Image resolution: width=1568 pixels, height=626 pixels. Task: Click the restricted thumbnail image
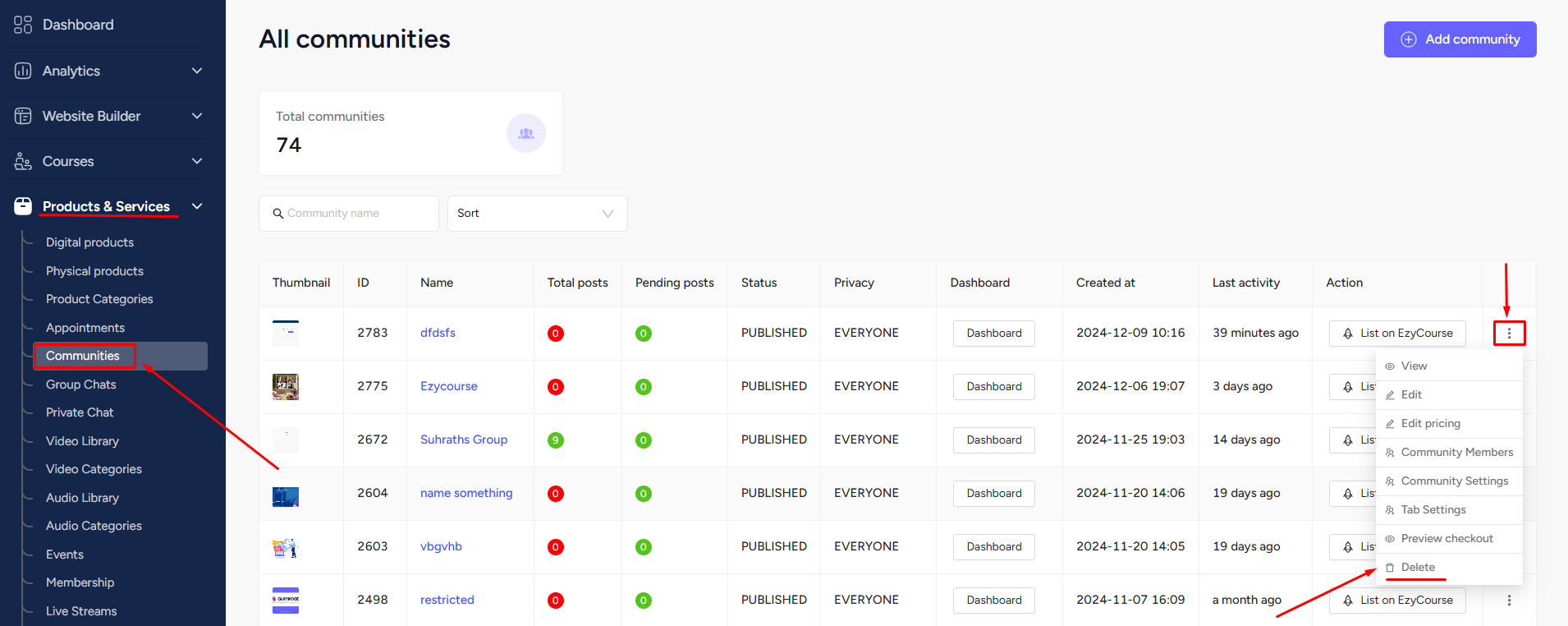[286, 601]
